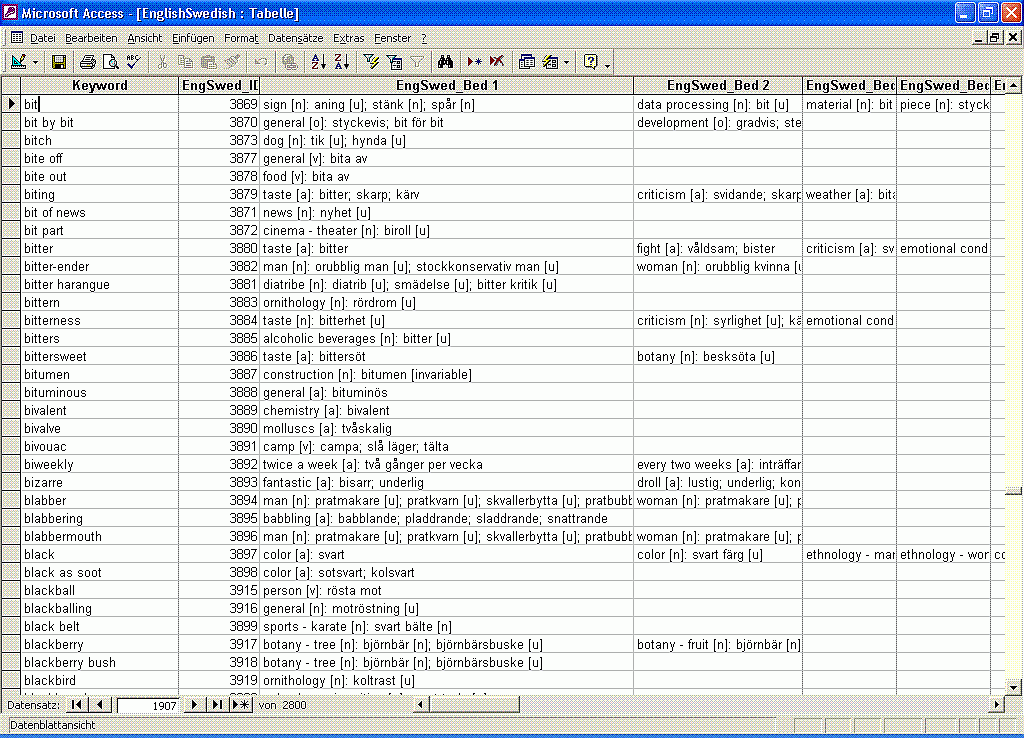This screenshot has height=738, width=1024.
Task: Open the Ansicht menu
Action: [x=144, y=39]
